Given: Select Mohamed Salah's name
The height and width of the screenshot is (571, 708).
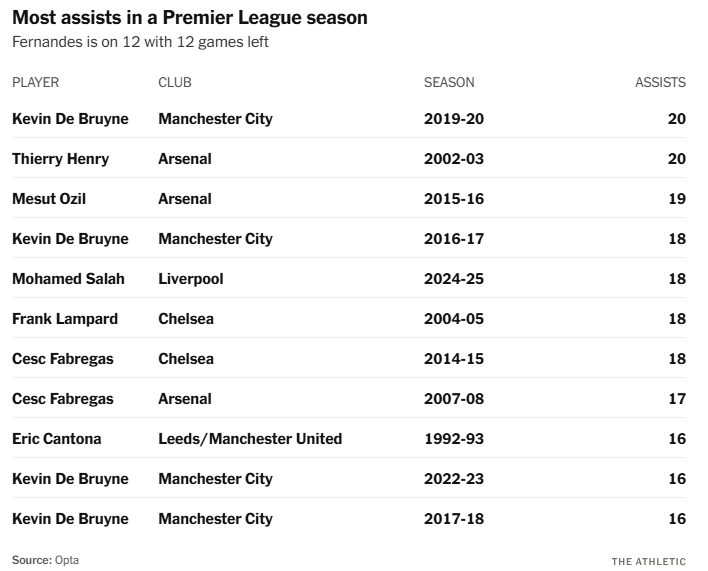Looking at the screenshot, I should tap(68, 279).
